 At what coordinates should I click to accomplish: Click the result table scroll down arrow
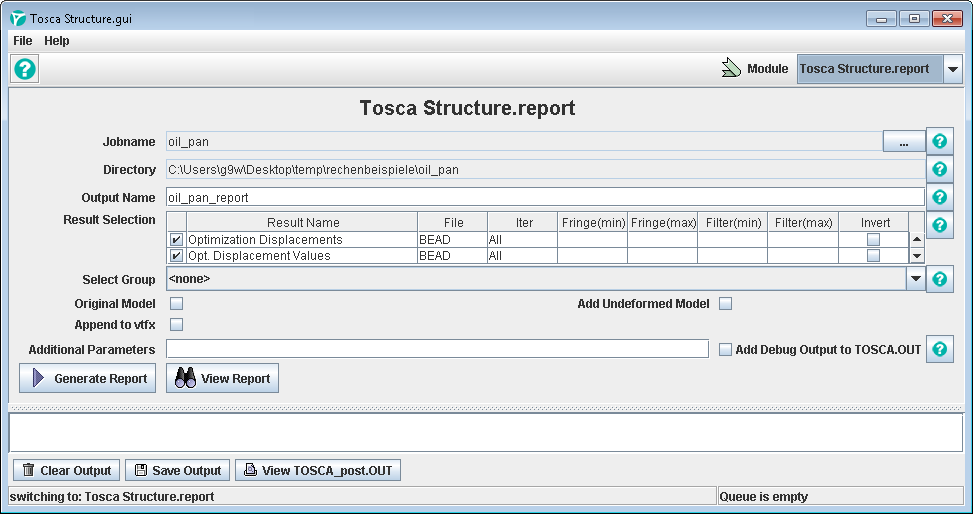(x=917, y=256)
